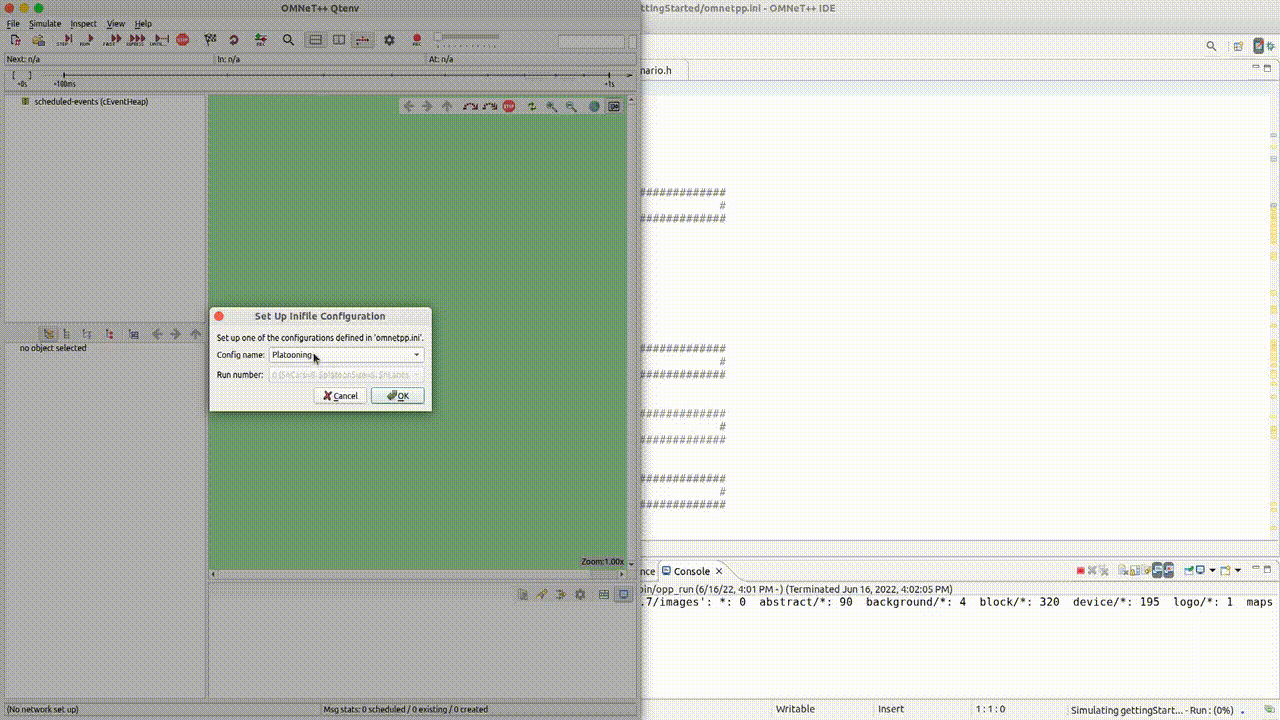Image resolution: width=1280 pixels, height=720 pixels.
Task: Select the Step simulation icon in Qtenv toolbar
Action: [67, 40]
